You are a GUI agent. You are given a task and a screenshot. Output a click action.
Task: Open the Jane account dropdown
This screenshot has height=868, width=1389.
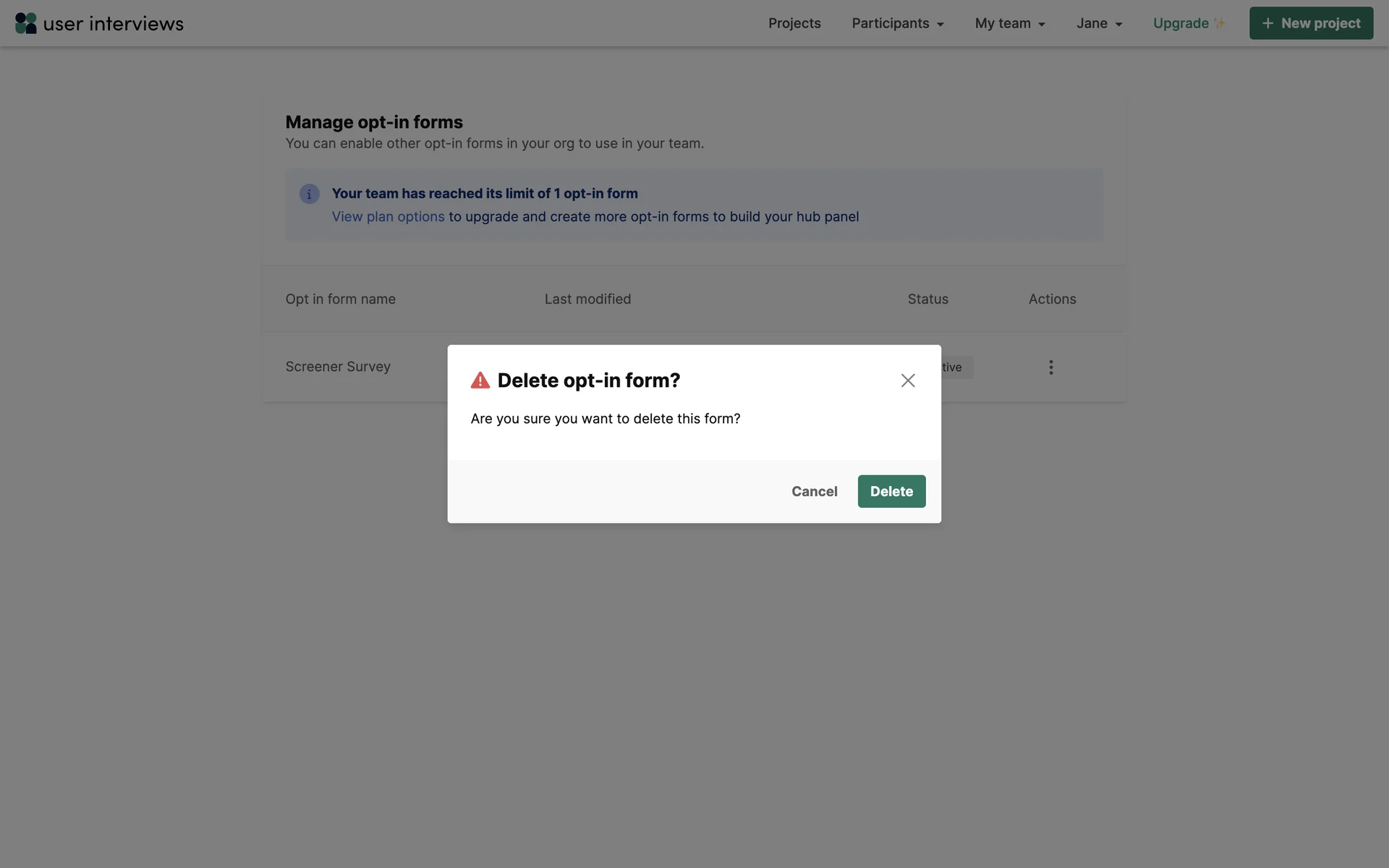pos(1099,23)
